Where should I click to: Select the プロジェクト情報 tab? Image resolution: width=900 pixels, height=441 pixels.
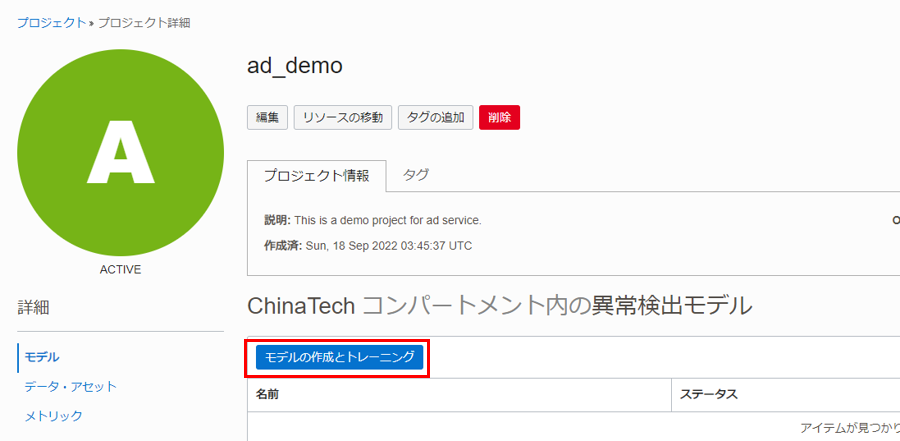[316, 176]
